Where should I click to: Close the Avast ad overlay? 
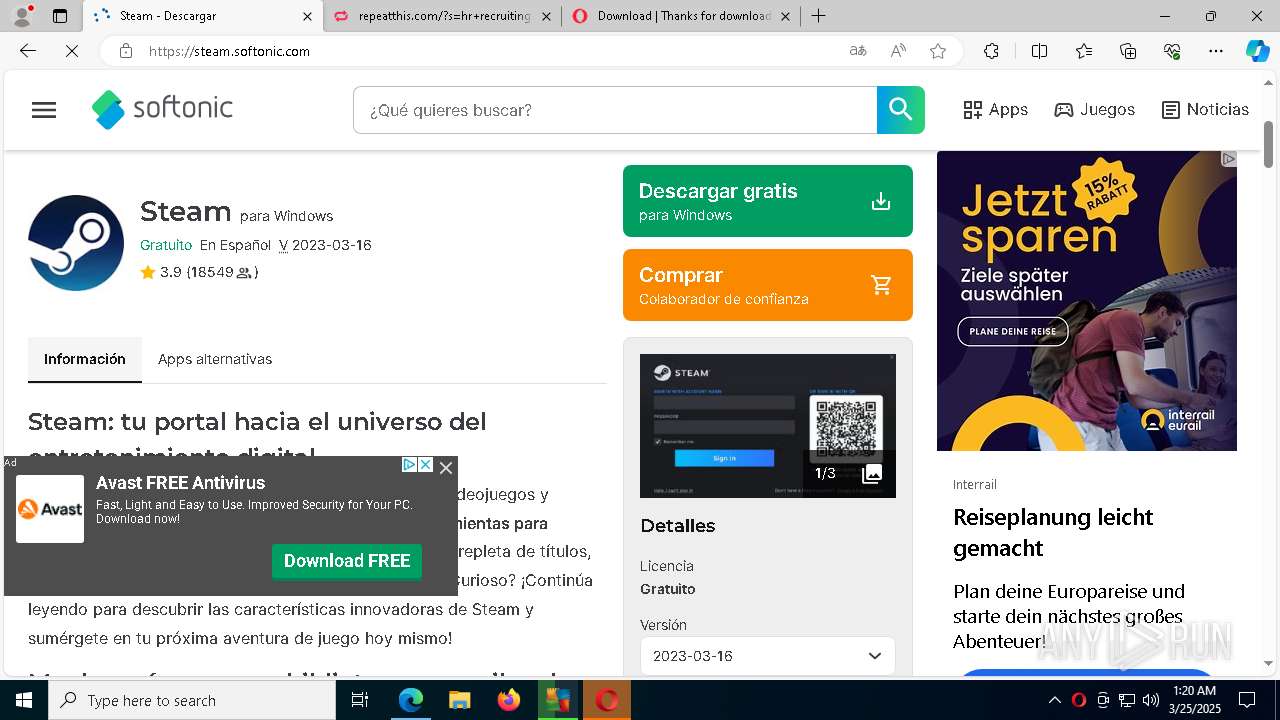[446, 467]
